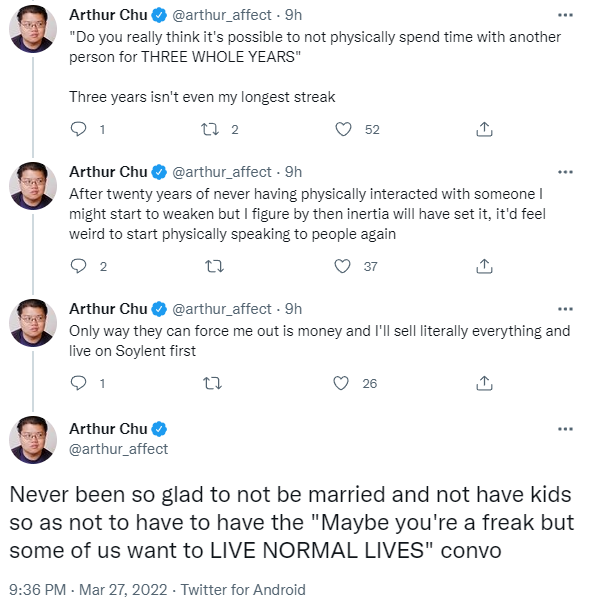
Task: Share the Soylent tweet
Action: coord(484,383)
